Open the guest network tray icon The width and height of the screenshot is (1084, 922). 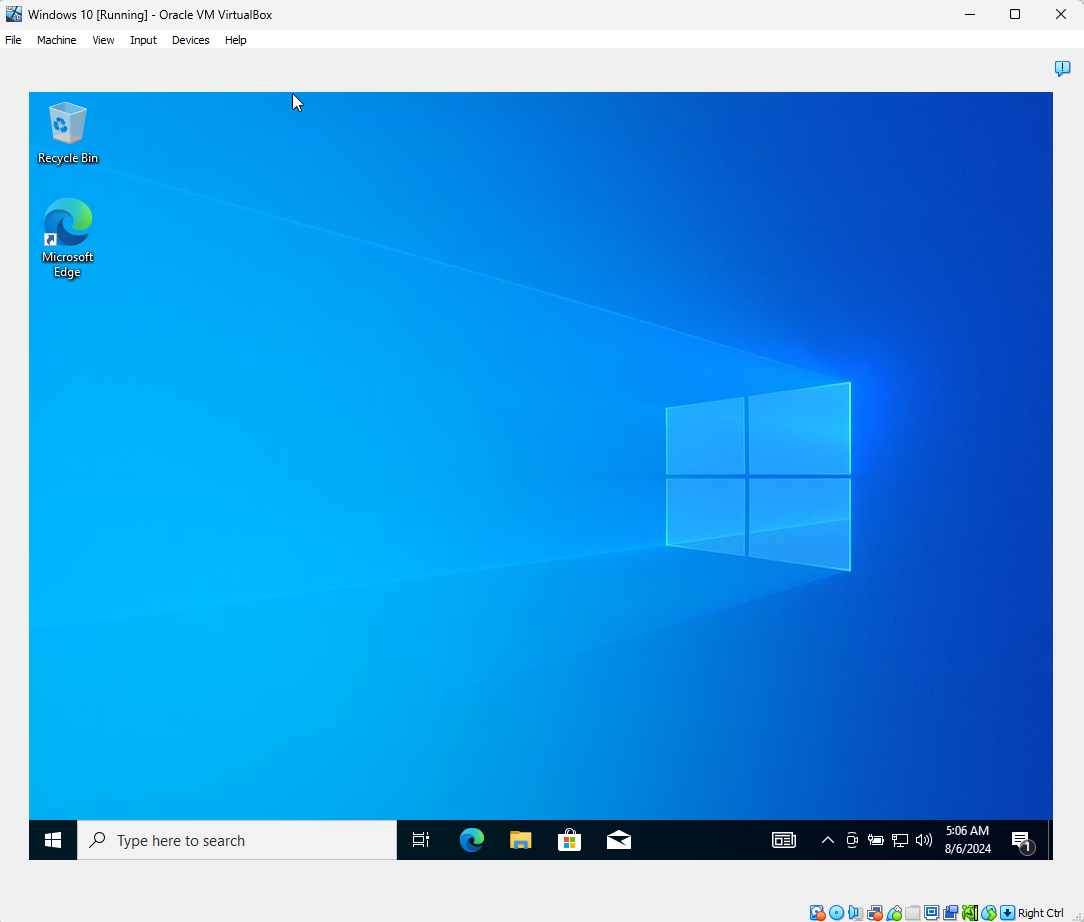pyautogui.click(x=899, y=840)
